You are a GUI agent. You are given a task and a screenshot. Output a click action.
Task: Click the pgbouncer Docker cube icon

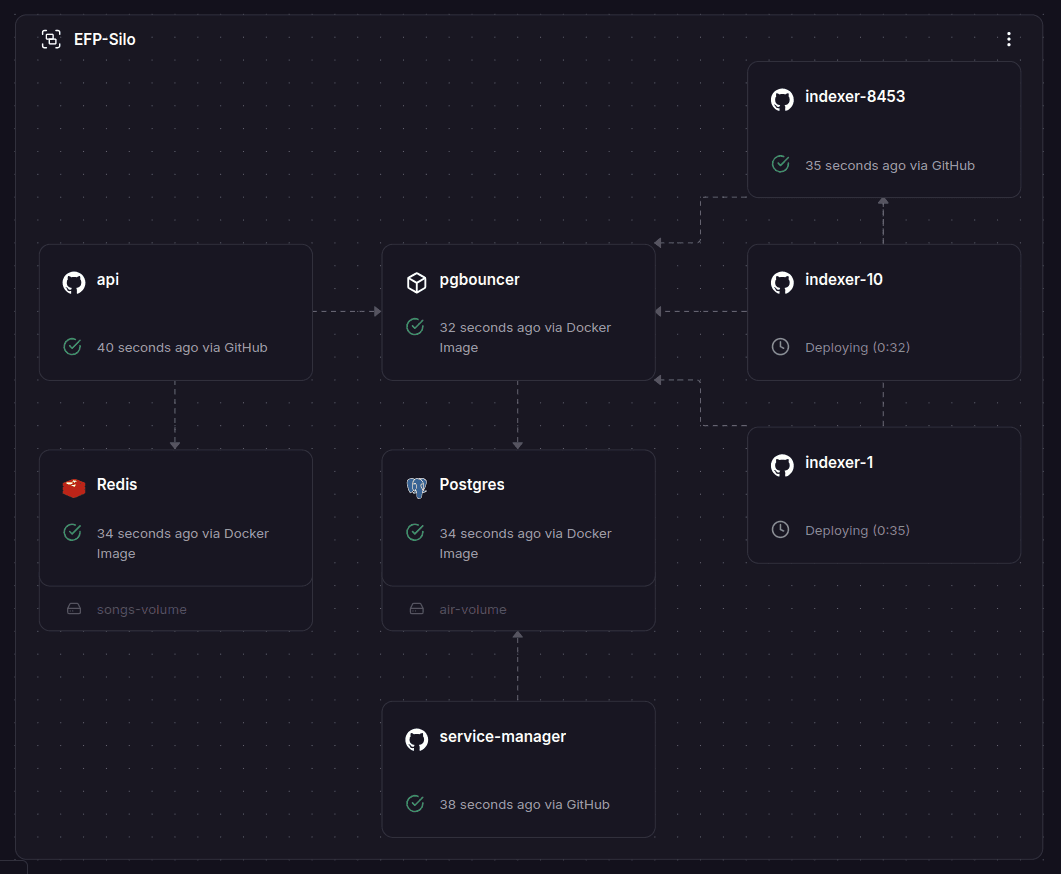[416, 282]
